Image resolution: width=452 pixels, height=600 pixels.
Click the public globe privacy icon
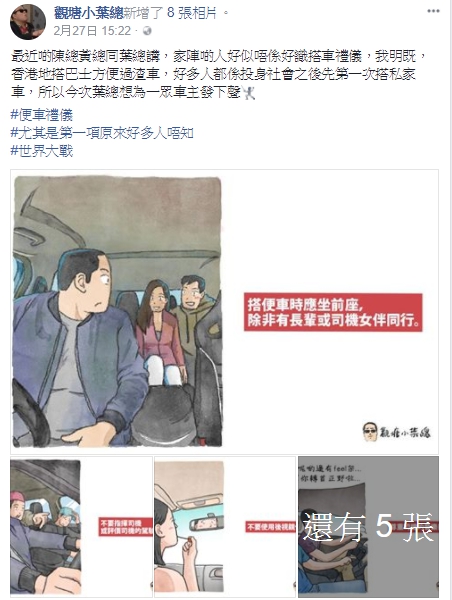click(x=147, y=31)
